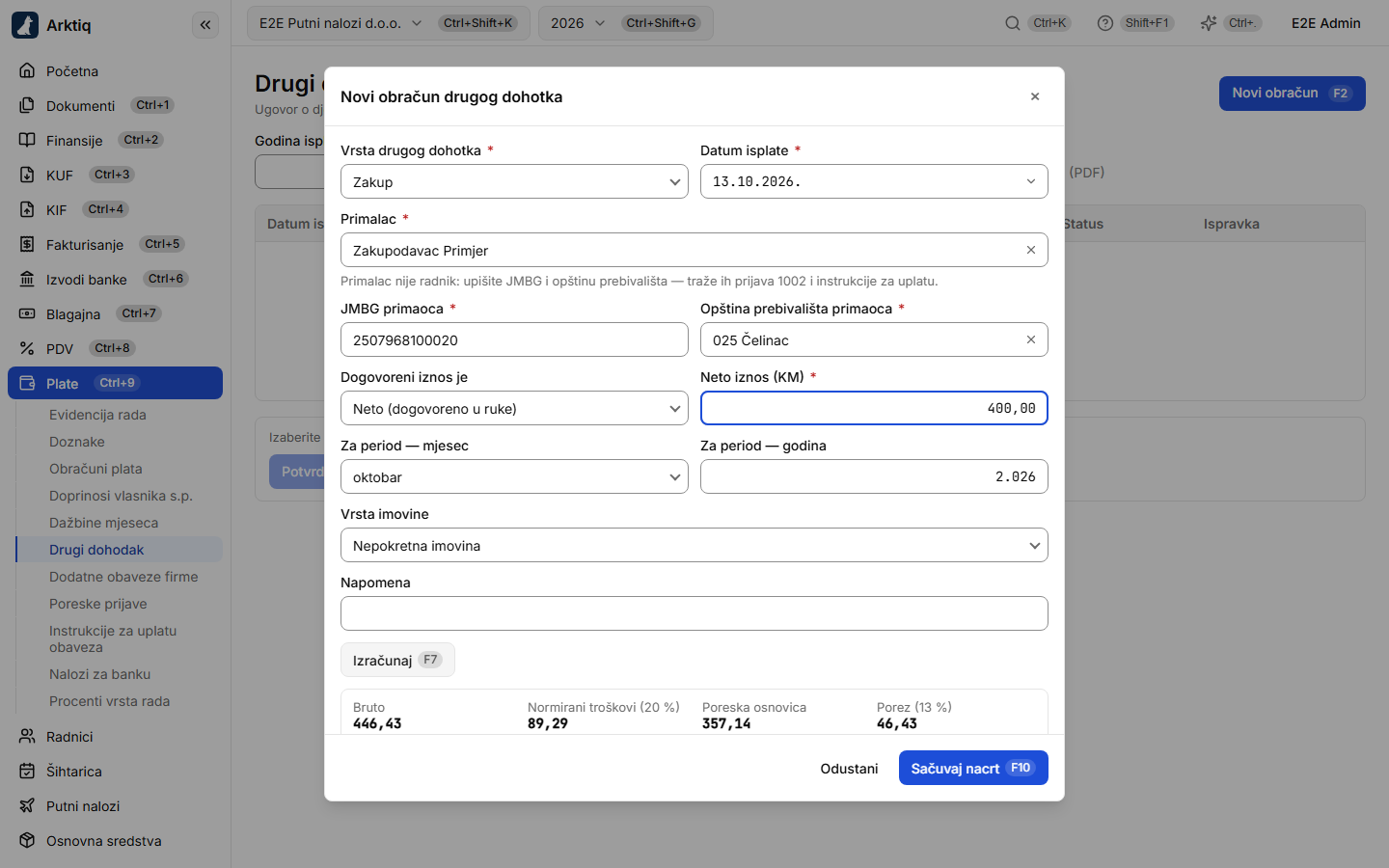
Task: Open the Datum isplate date picker
Action: [x=874, y=181]
